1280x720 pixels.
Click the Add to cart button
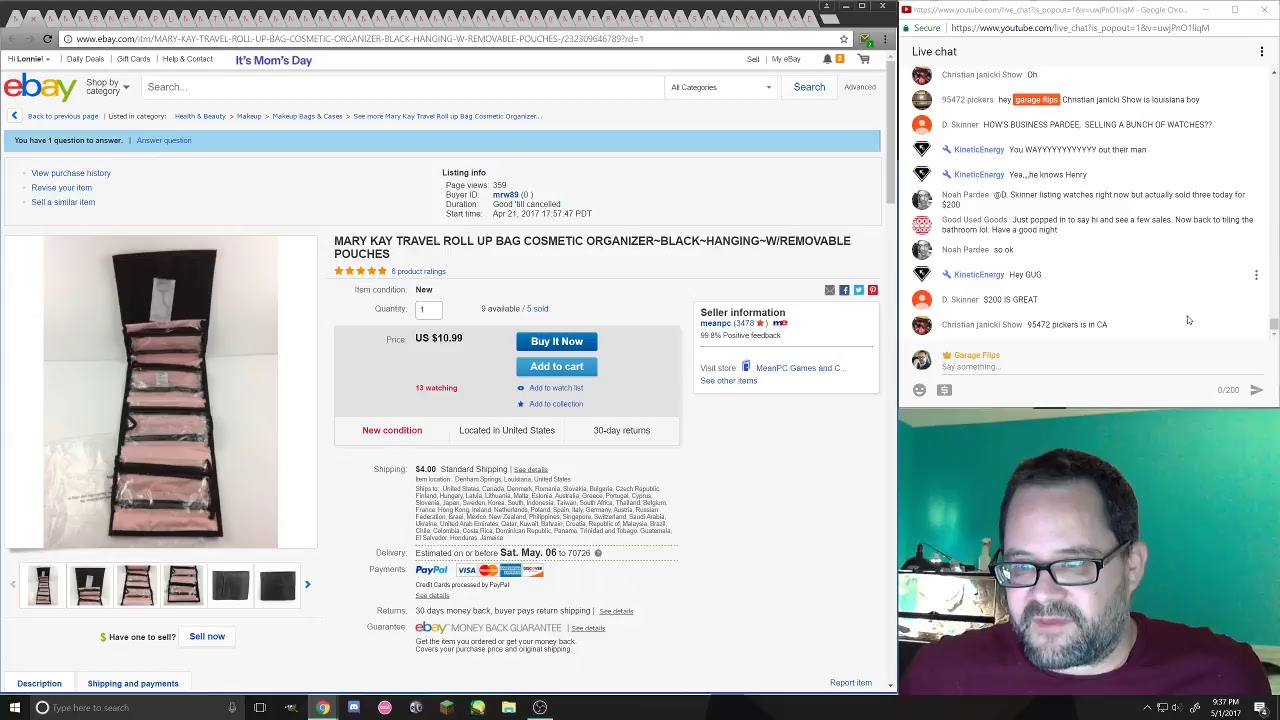tap(557, 367)
